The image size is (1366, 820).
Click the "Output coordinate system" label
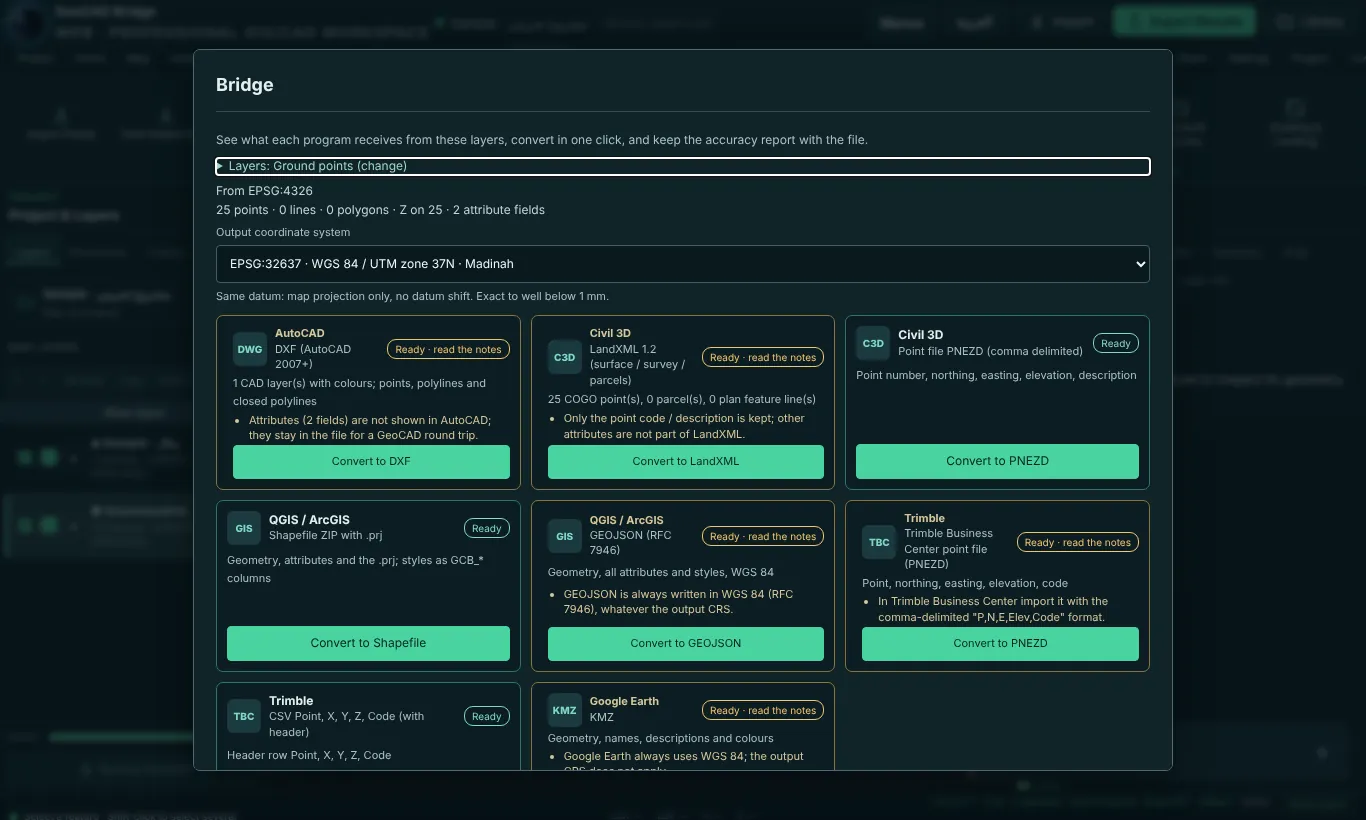click(x=283, y=232)
